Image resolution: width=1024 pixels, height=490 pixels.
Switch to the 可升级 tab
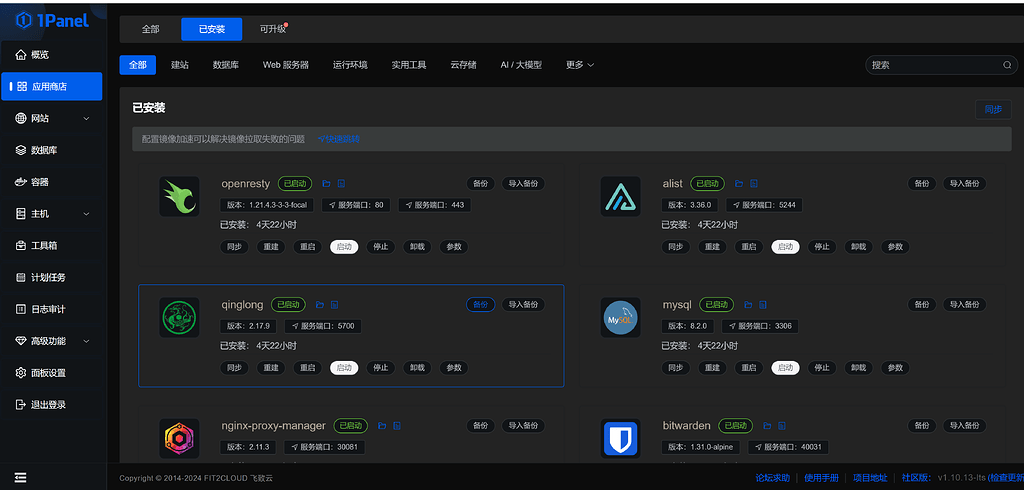pos(272,29)
